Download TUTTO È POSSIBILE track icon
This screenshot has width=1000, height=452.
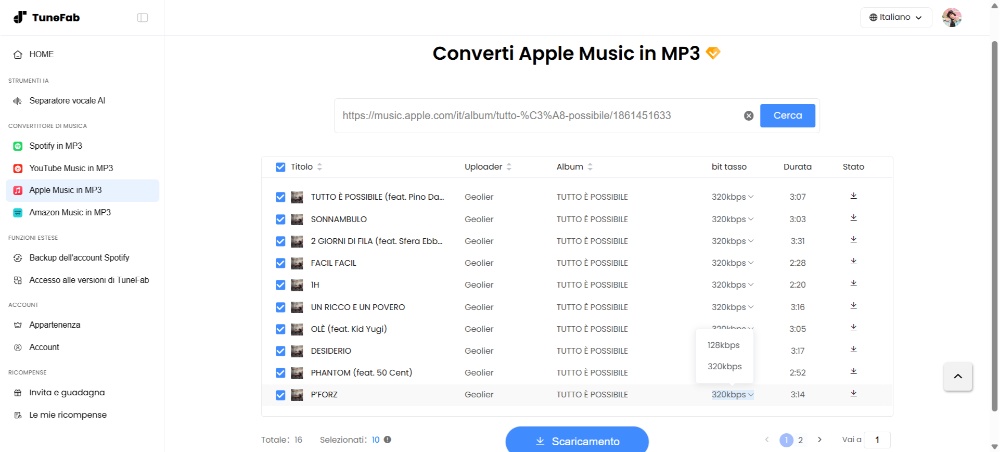[853, 196]
